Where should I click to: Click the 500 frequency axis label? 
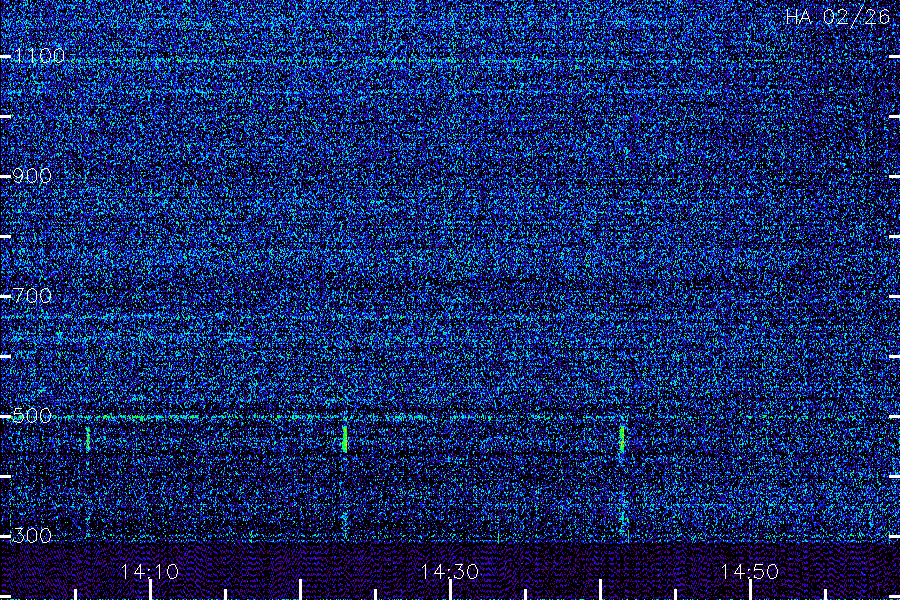pyautogui.click(x=32, y=416)
